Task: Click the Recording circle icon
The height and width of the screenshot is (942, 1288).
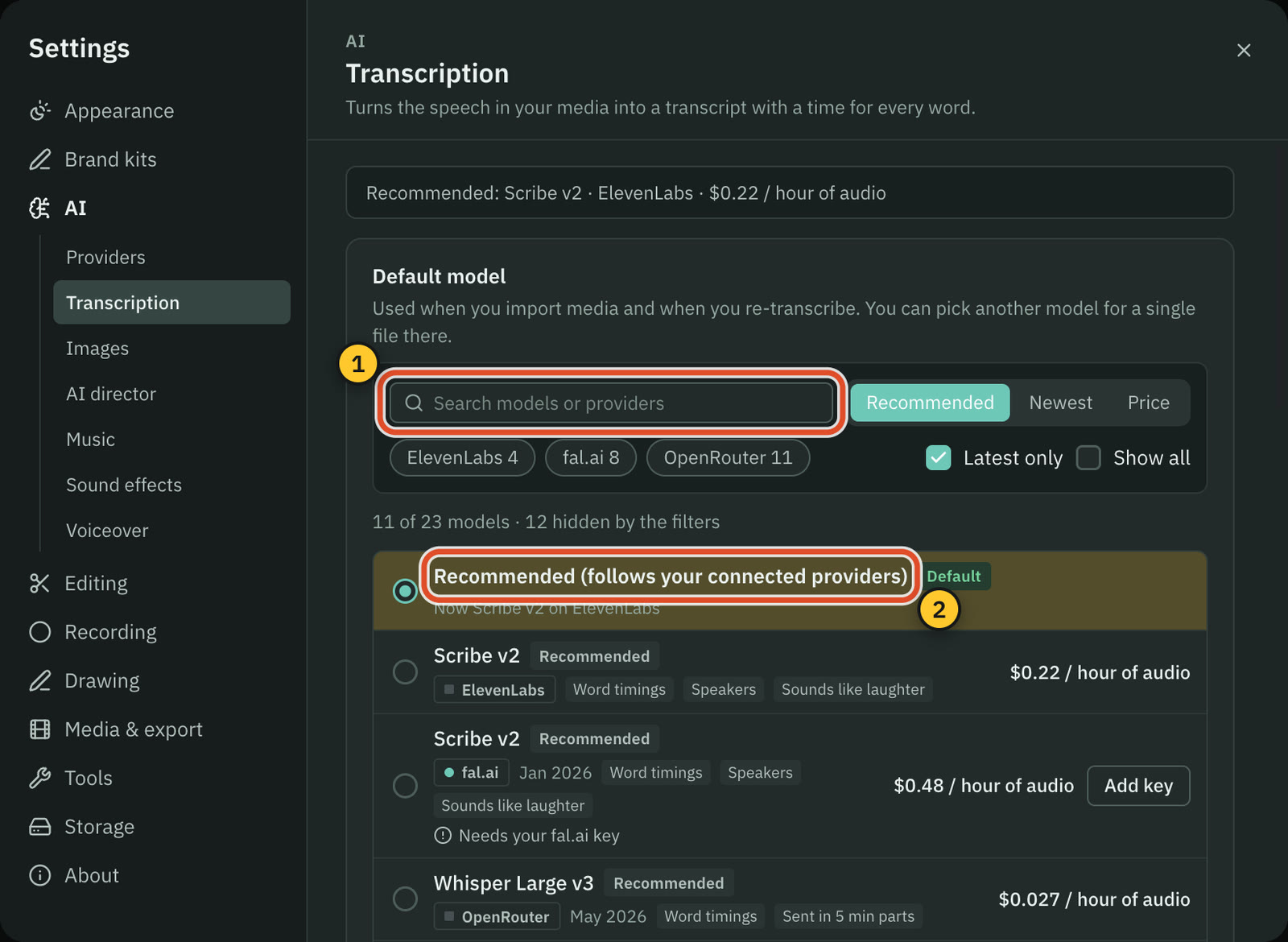Action: point(39,632)
